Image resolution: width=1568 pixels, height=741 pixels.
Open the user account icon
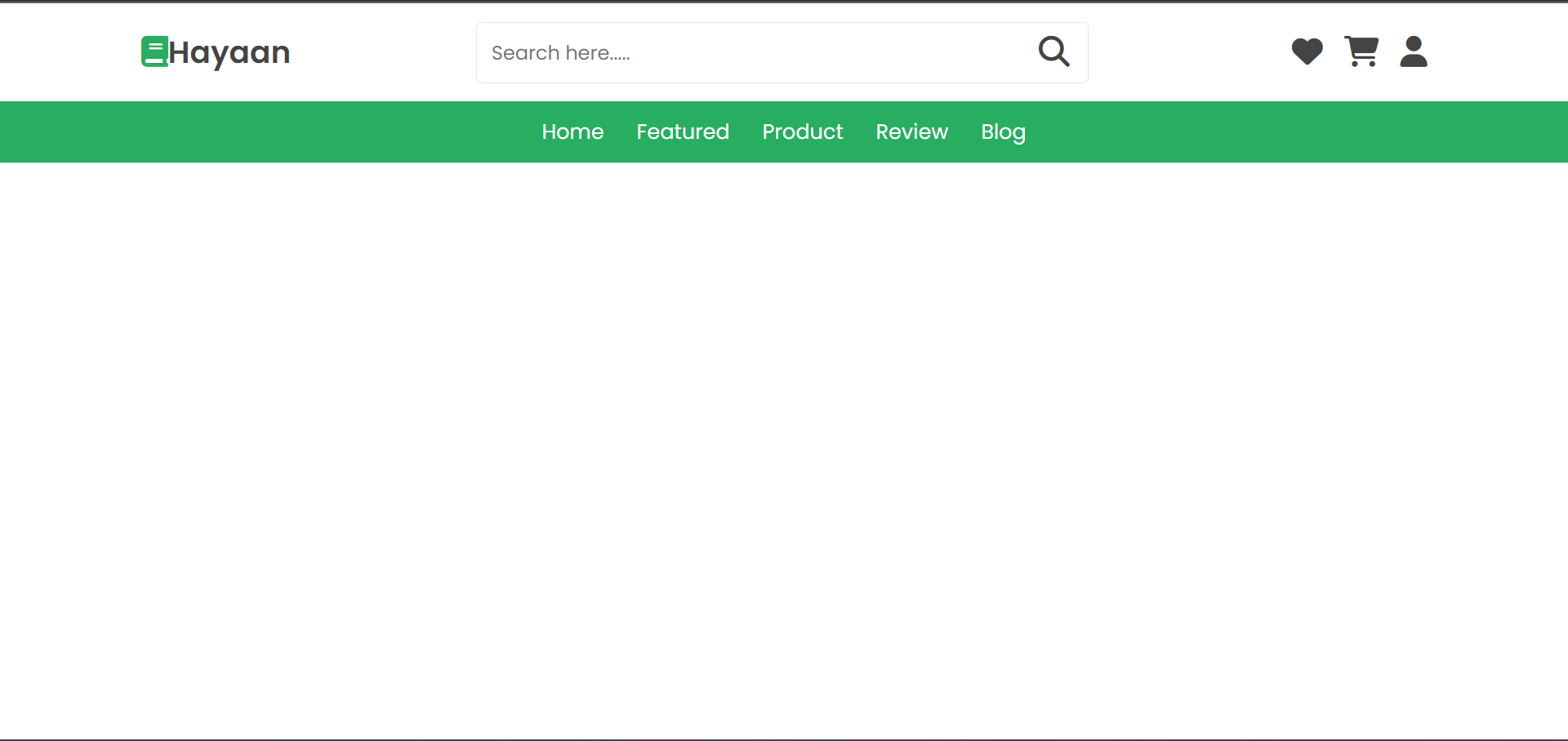tap(1414, 51)
